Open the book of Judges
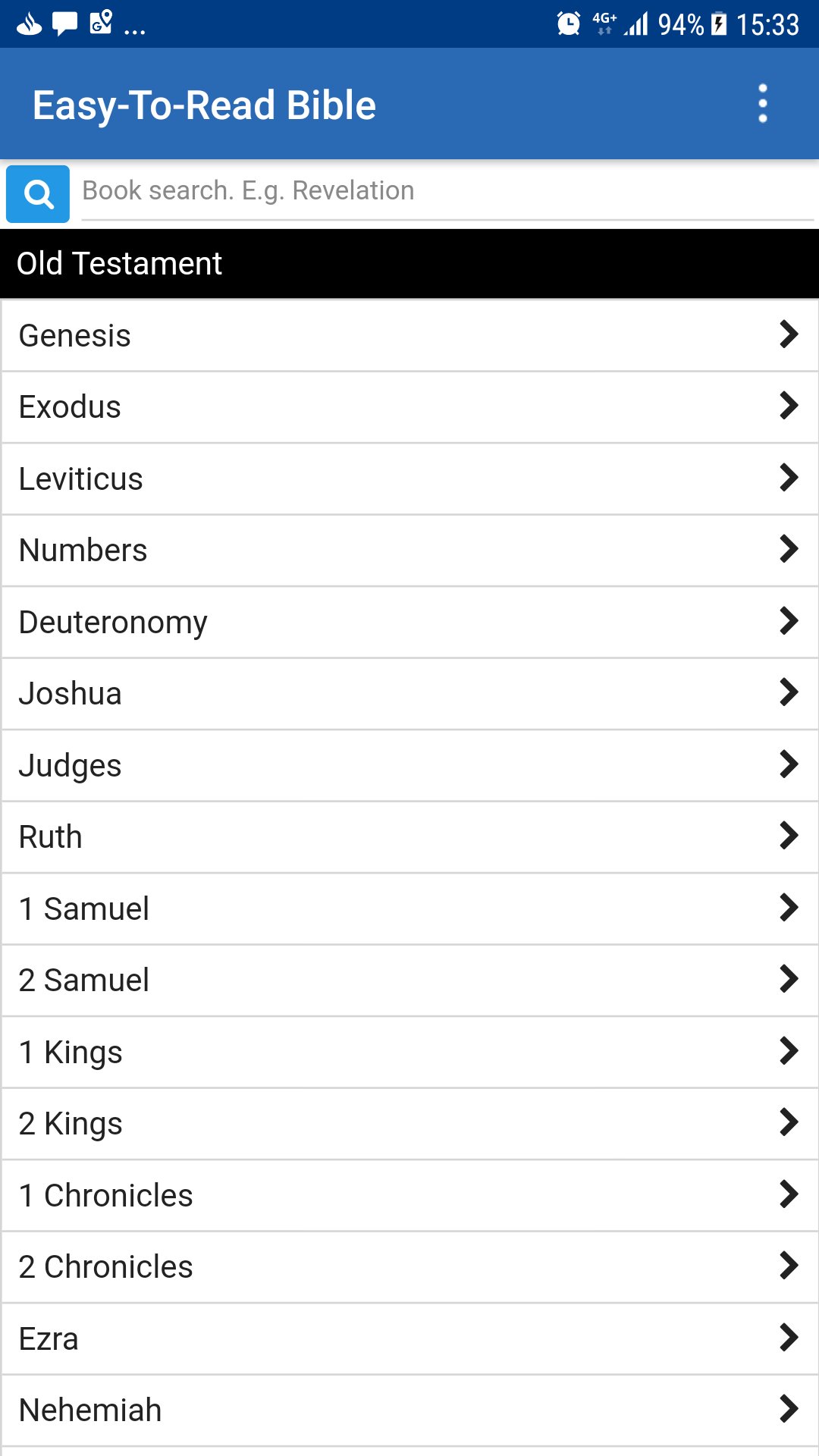 [409, 765]
